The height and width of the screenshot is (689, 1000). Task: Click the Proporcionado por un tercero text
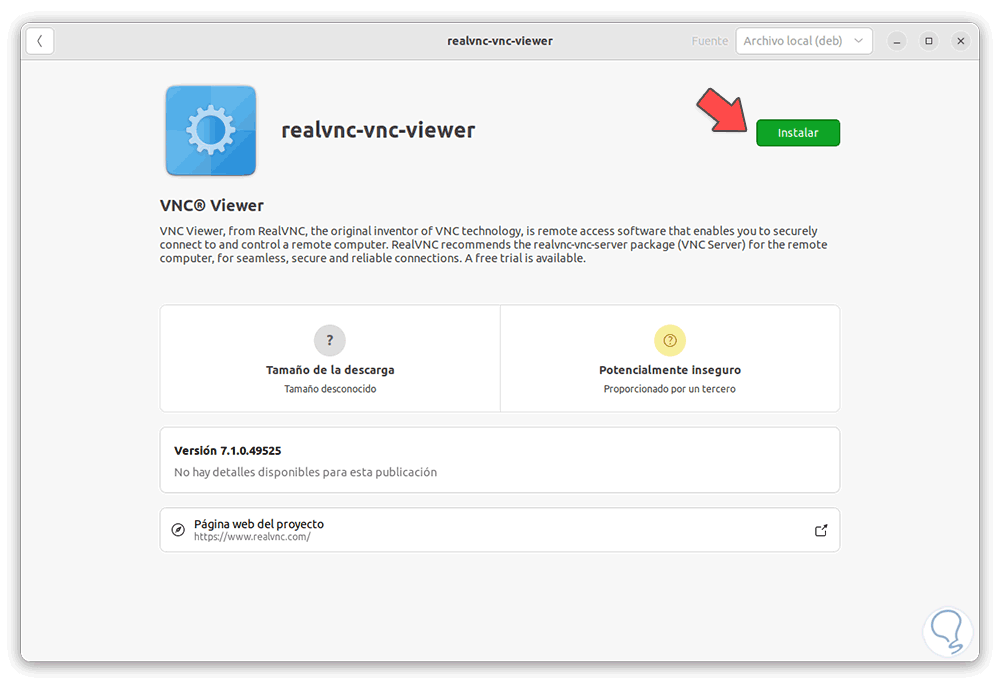[x=670, y=389]
